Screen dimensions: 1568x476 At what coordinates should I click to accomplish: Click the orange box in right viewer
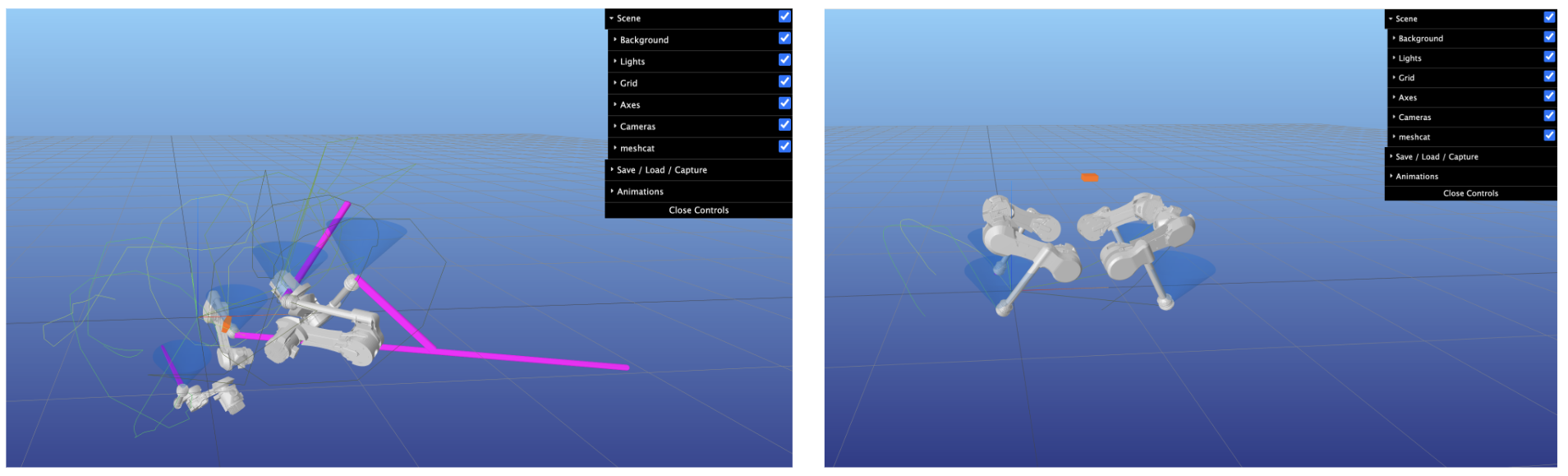coord(1089,178)
